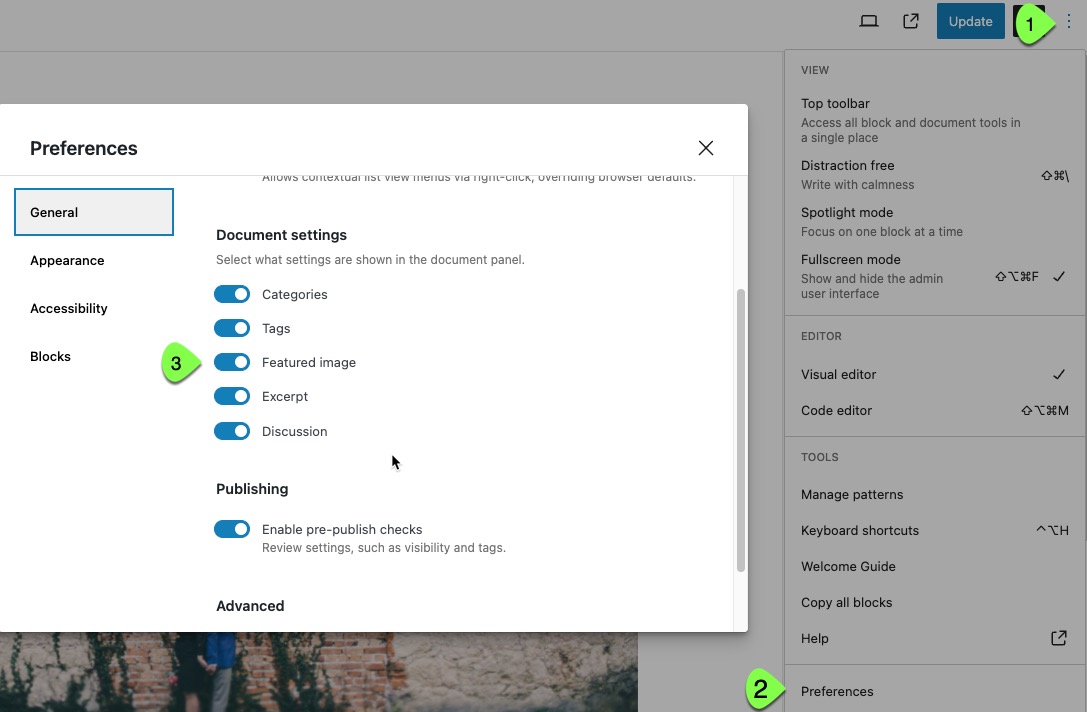
Task: Open the post in new tab icon
Action: click(911, 21)
